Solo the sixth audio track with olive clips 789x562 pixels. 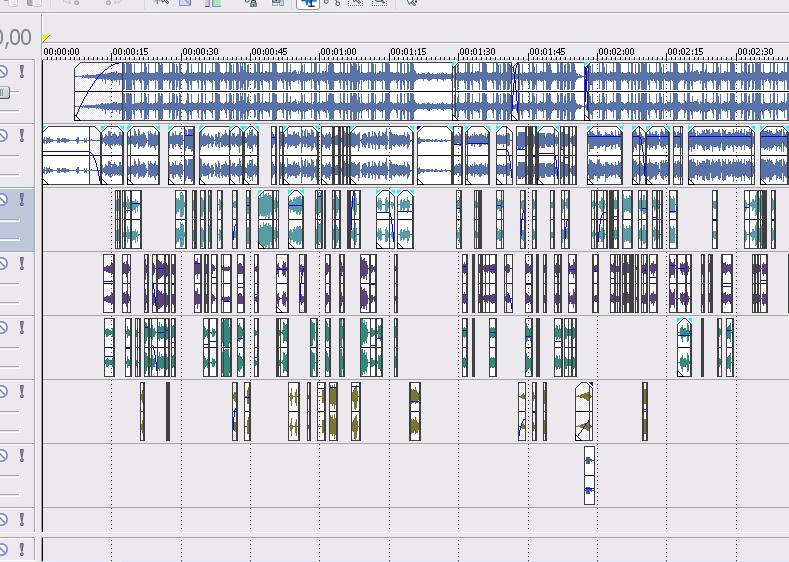pyautogui.click(x=22, y=391)
